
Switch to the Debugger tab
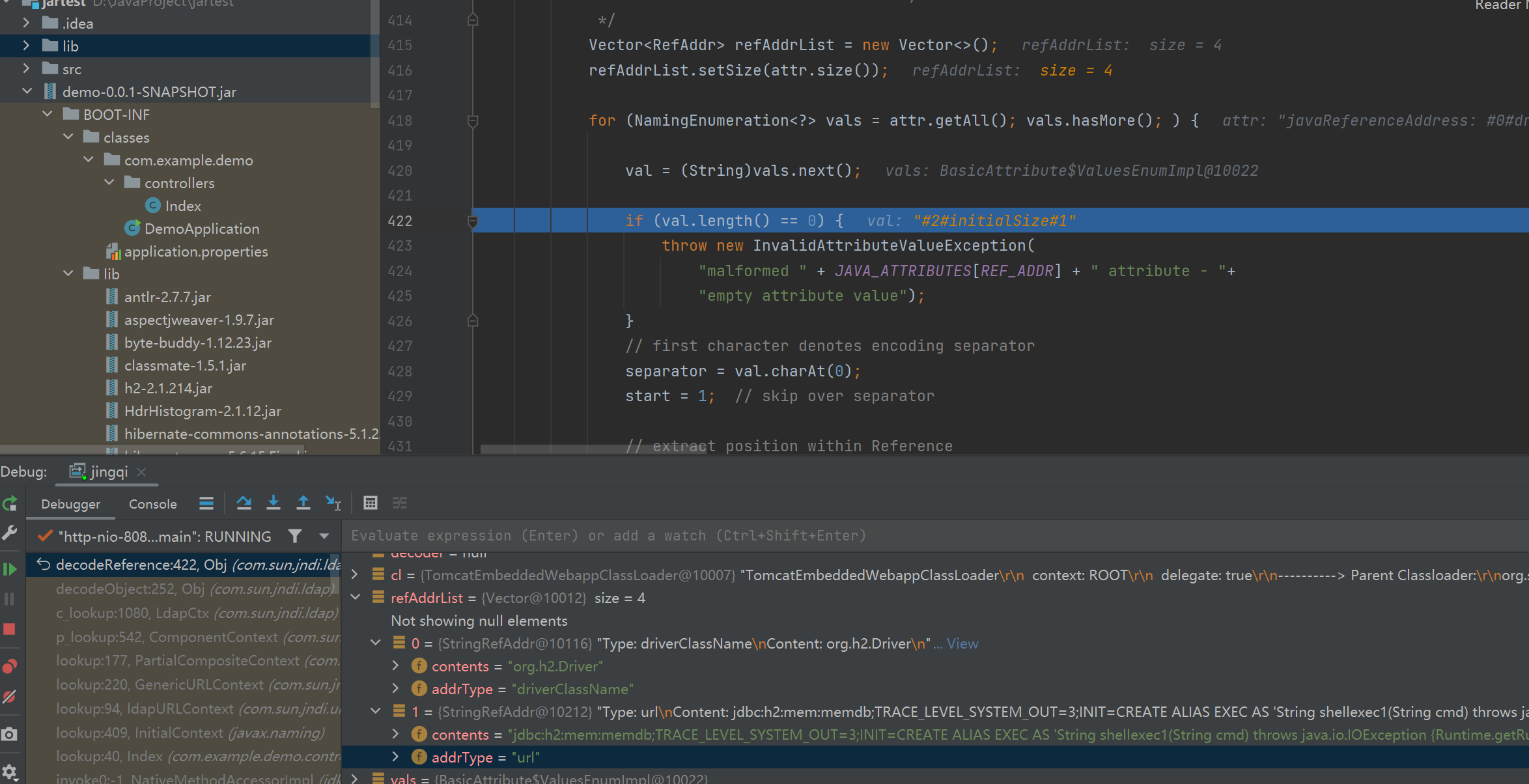tap(70, 504)
